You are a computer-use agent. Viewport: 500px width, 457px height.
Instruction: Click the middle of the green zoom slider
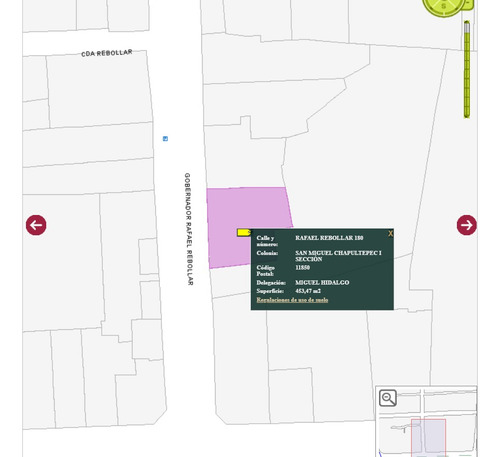click(467, 69)
